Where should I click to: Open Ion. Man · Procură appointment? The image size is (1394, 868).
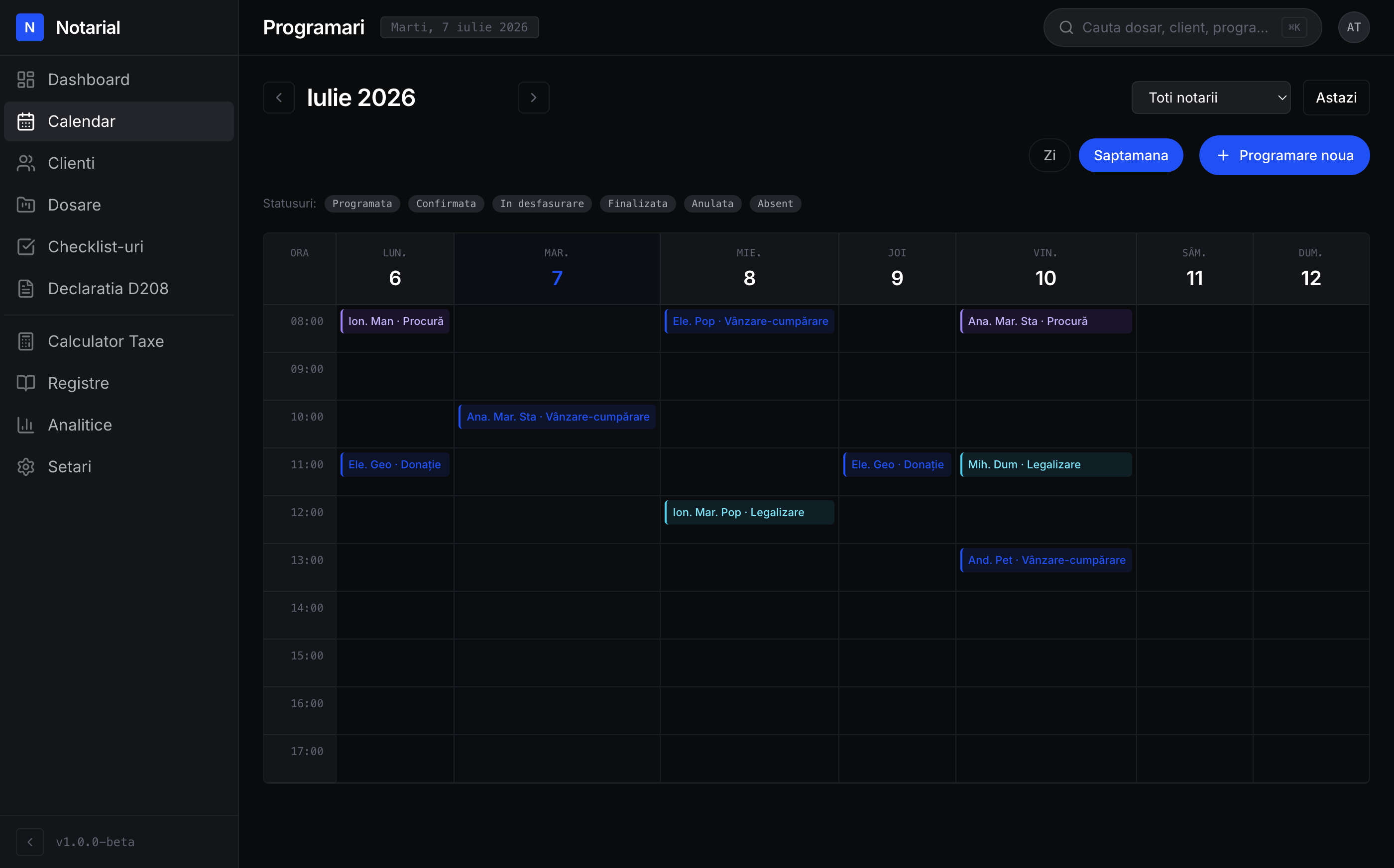(395, 321)
